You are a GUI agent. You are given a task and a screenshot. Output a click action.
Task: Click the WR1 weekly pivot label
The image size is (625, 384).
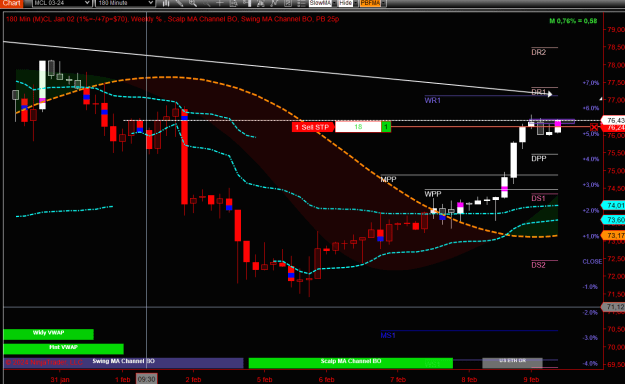[432, 100]
